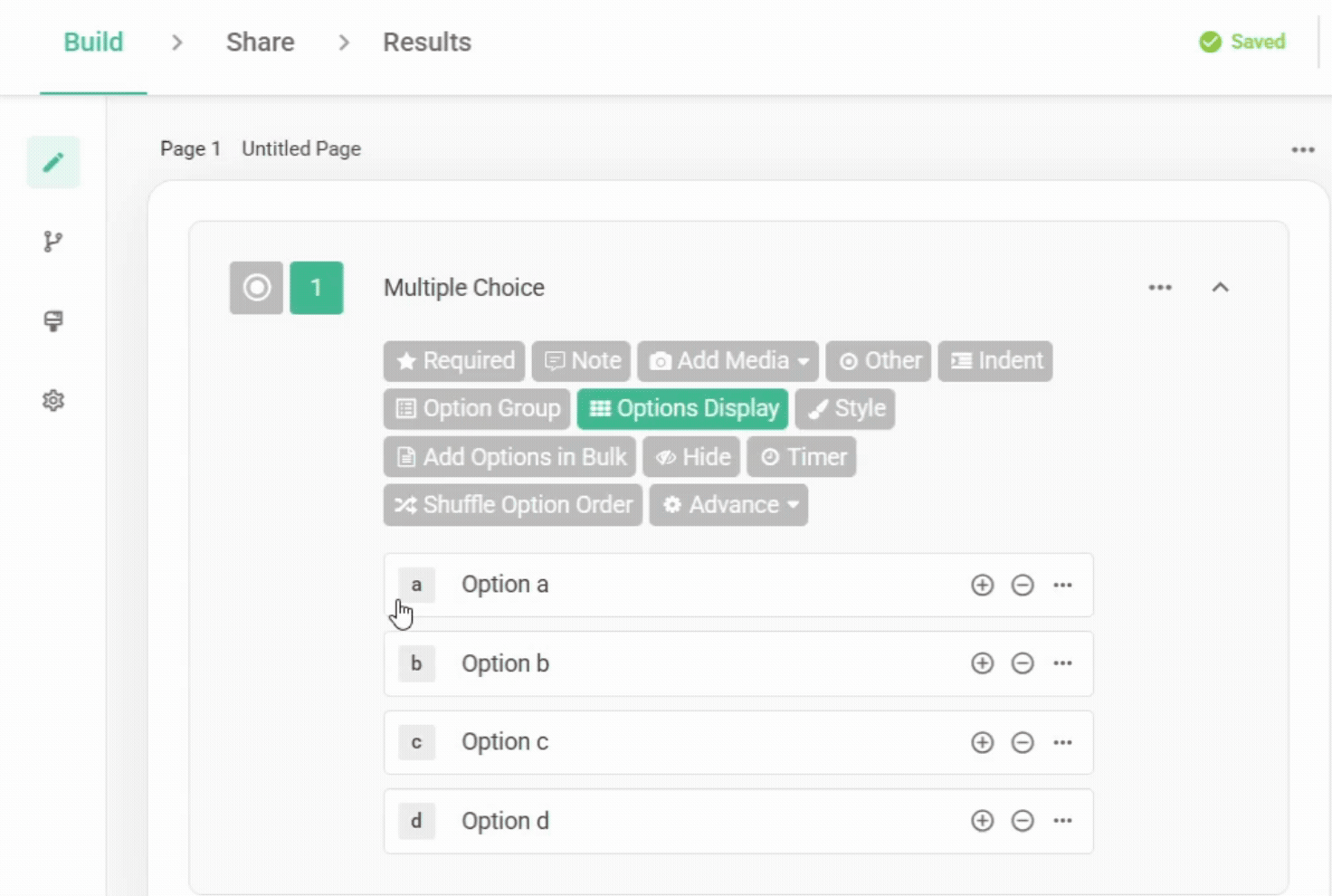Select the radio button beside question 1
The height and width of the screenshot is (896, 1332).
(256, 287)
